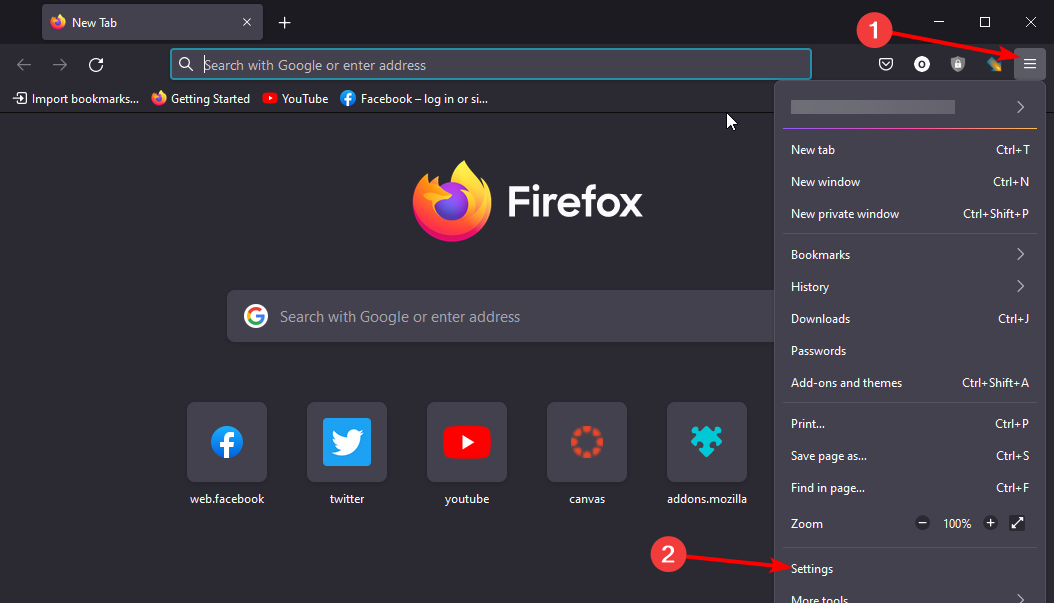Click the page's Search with Google box
The width and height of the screenshot is (1054, 603).
click(x=501, y=316)
